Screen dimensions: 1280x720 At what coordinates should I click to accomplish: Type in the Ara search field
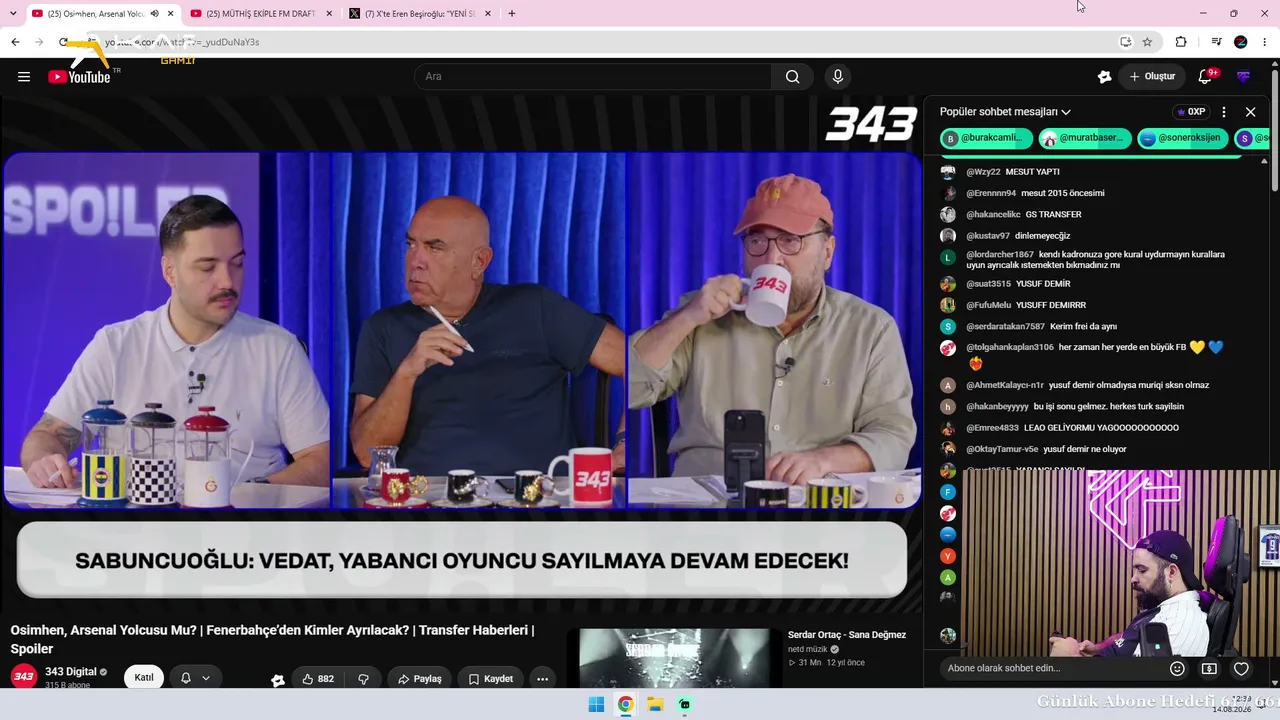595,77
